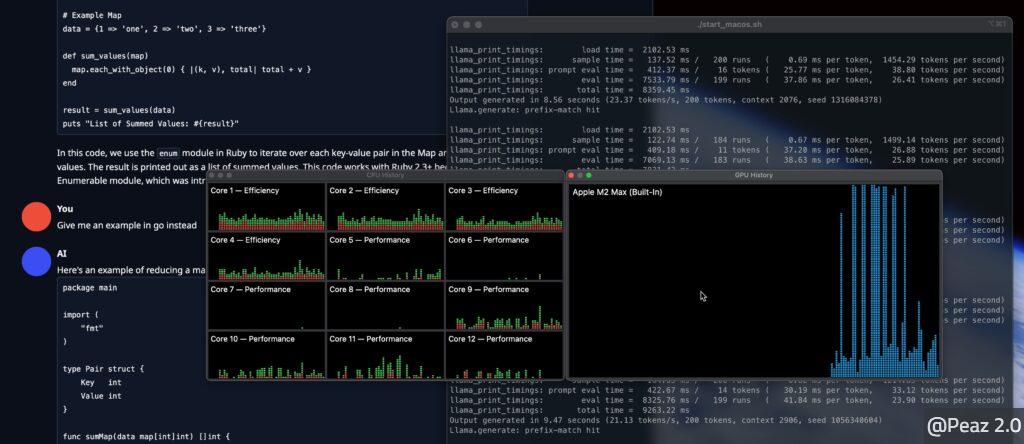1024x444 pixels.
Task: Click the 'type Pair struct {' code line
Action: pyautogui.click(x=103, y=369)
